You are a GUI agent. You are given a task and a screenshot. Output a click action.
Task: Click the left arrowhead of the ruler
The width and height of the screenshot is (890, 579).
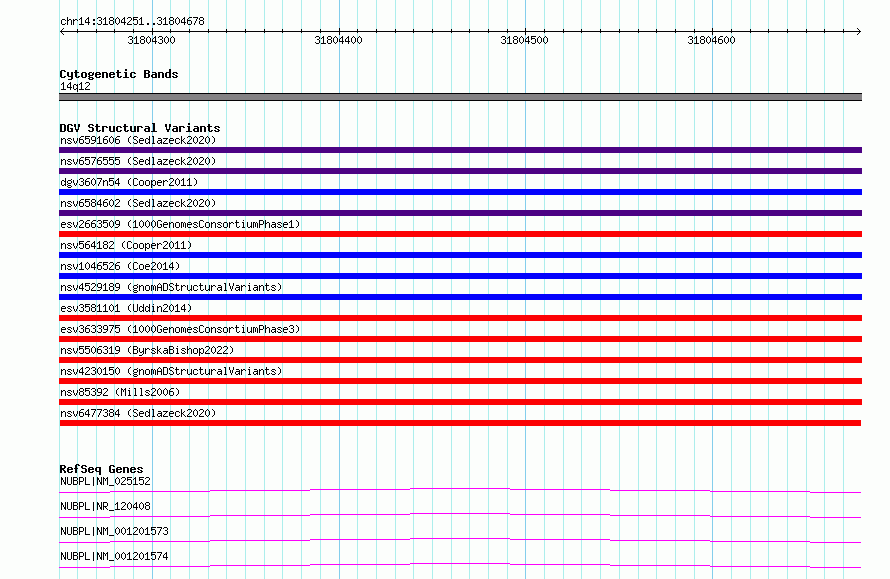coord(62,32)
